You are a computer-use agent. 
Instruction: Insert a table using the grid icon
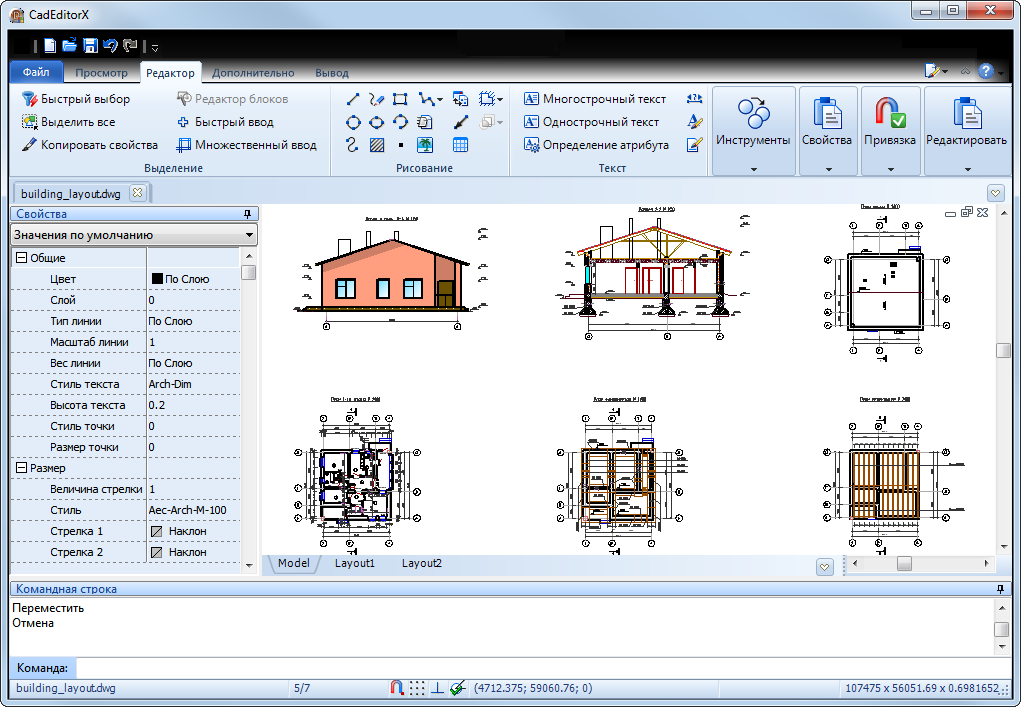(460, 145)
